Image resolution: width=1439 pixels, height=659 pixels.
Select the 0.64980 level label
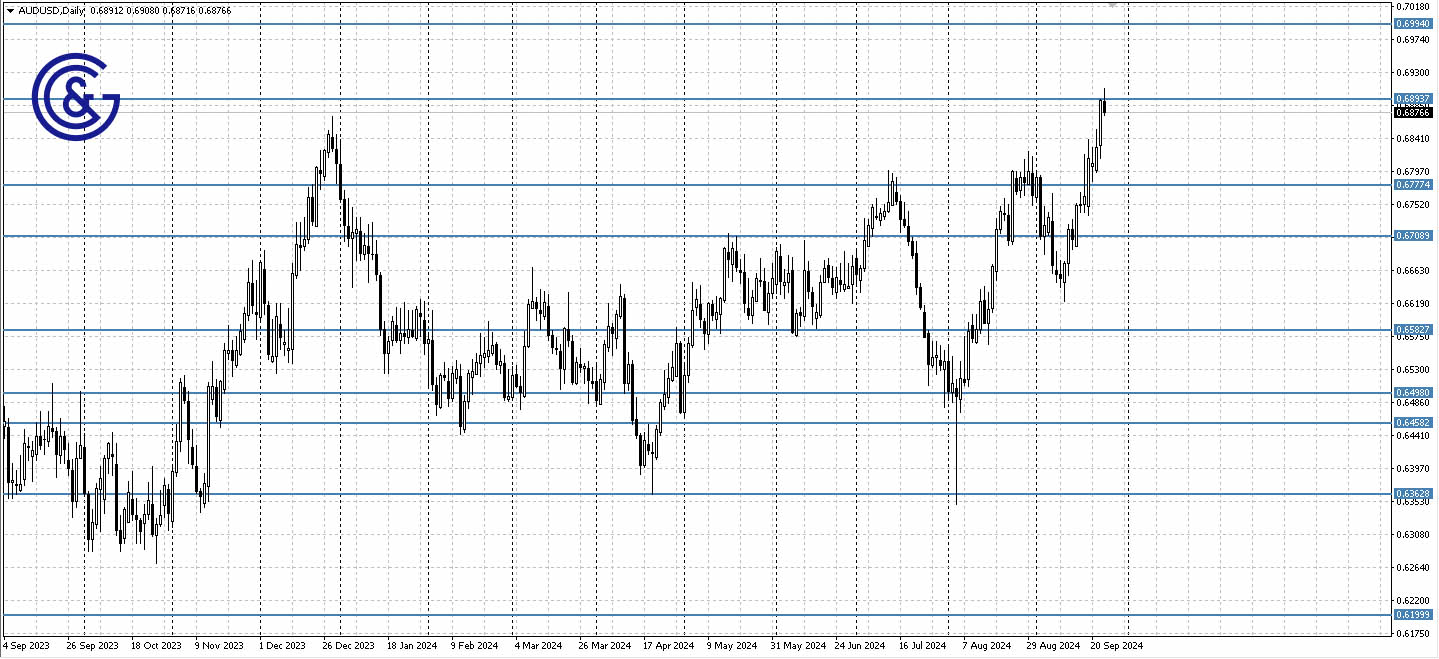(1413, 393)
